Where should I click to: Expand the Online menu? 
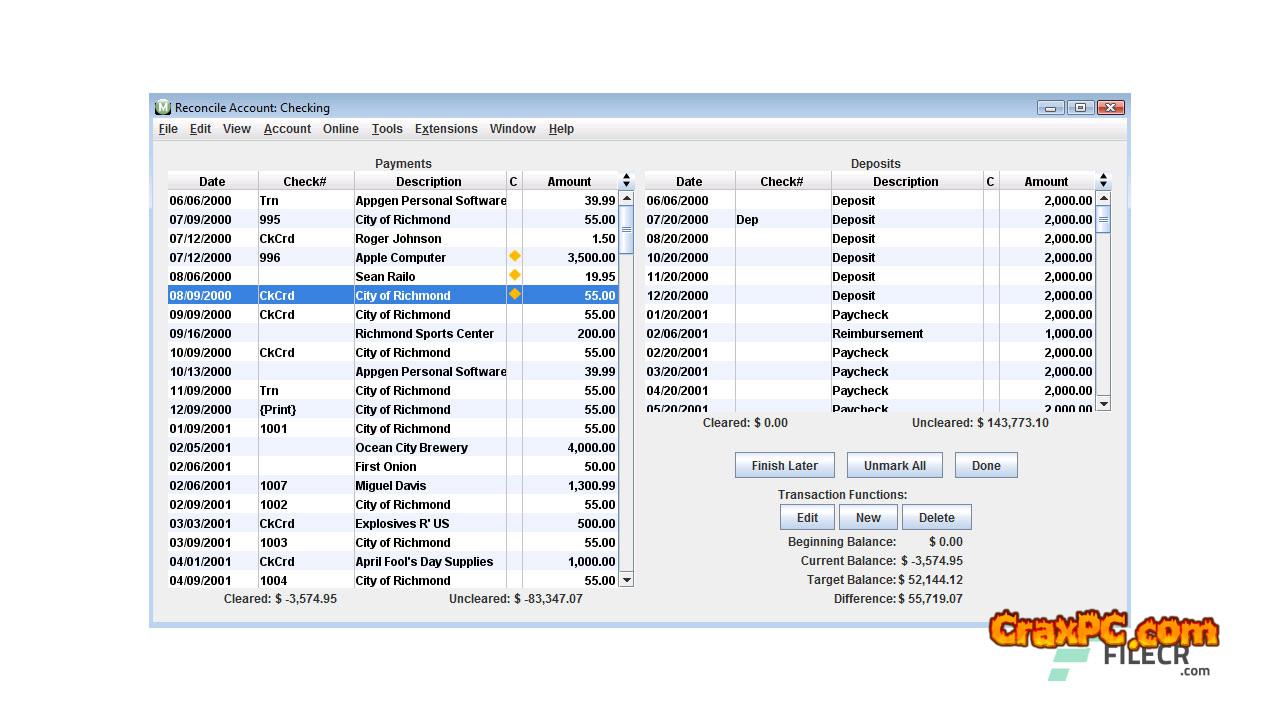pos(340,129)
